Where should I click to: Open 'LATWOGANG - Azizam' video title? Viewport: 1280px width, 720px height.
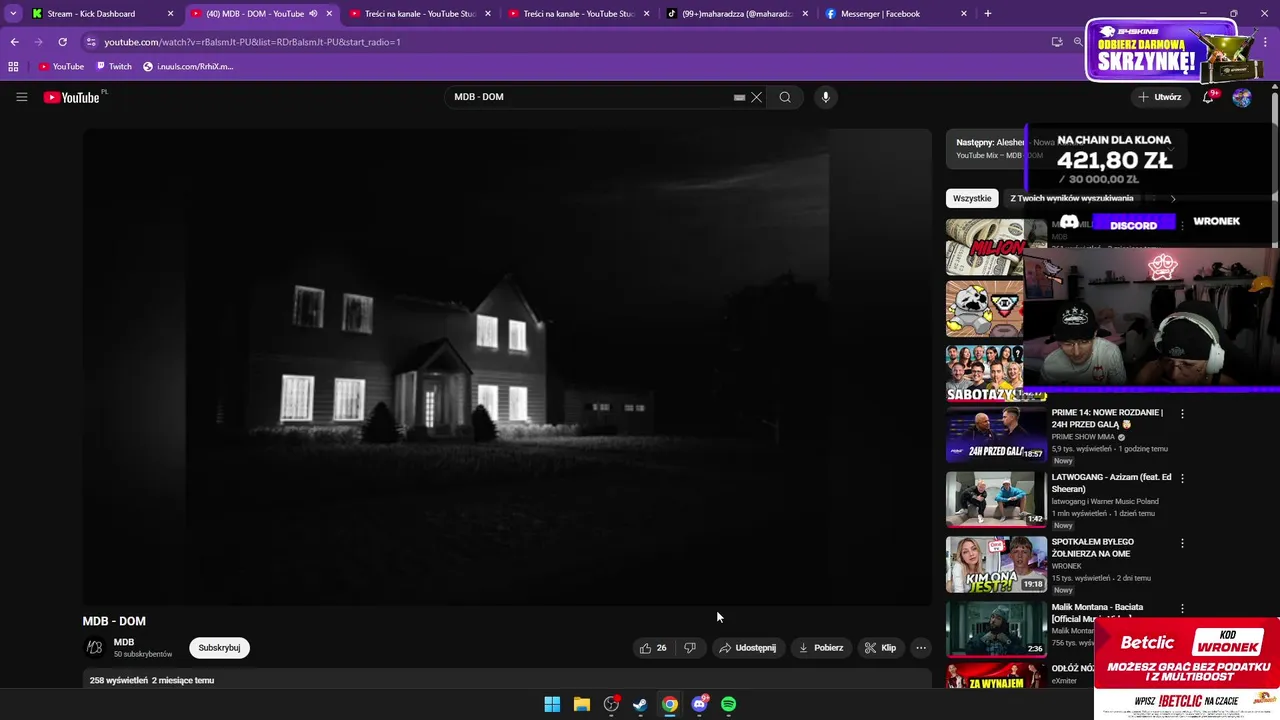[x=1111, y=482]
